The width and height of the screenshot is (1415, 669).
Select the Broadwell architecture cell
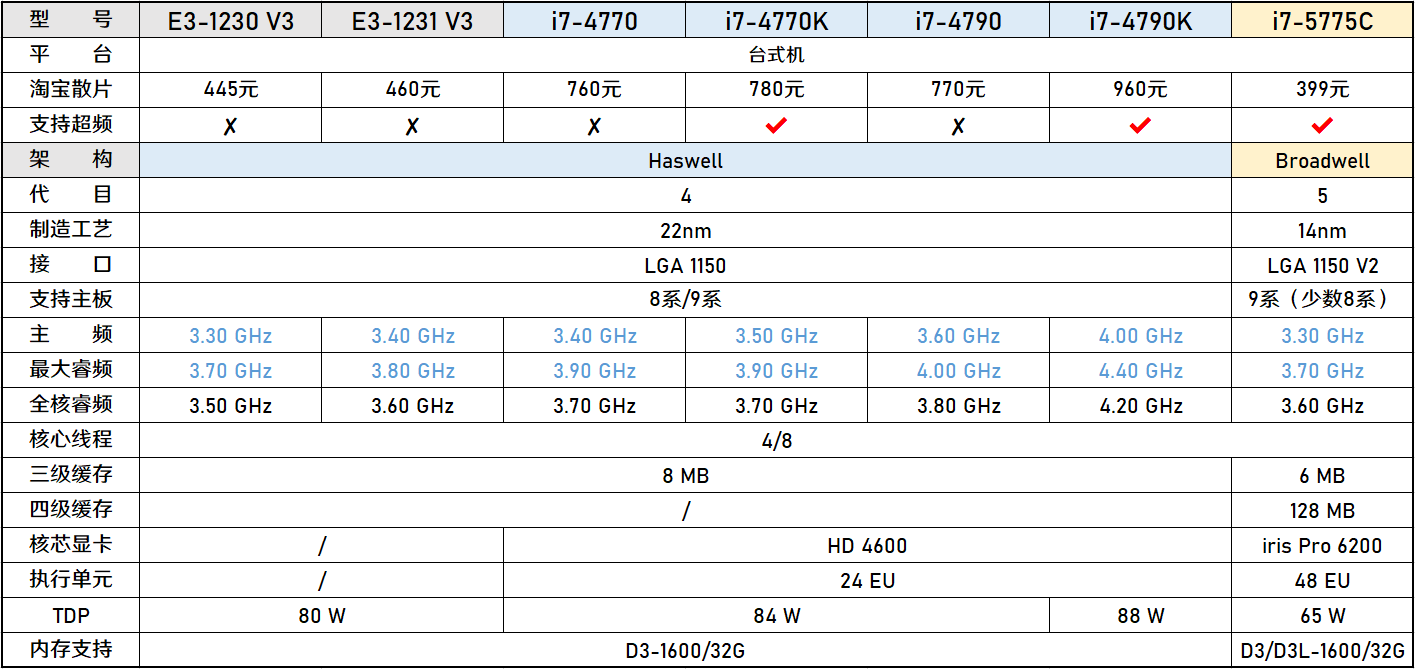tap(1323, 161)
